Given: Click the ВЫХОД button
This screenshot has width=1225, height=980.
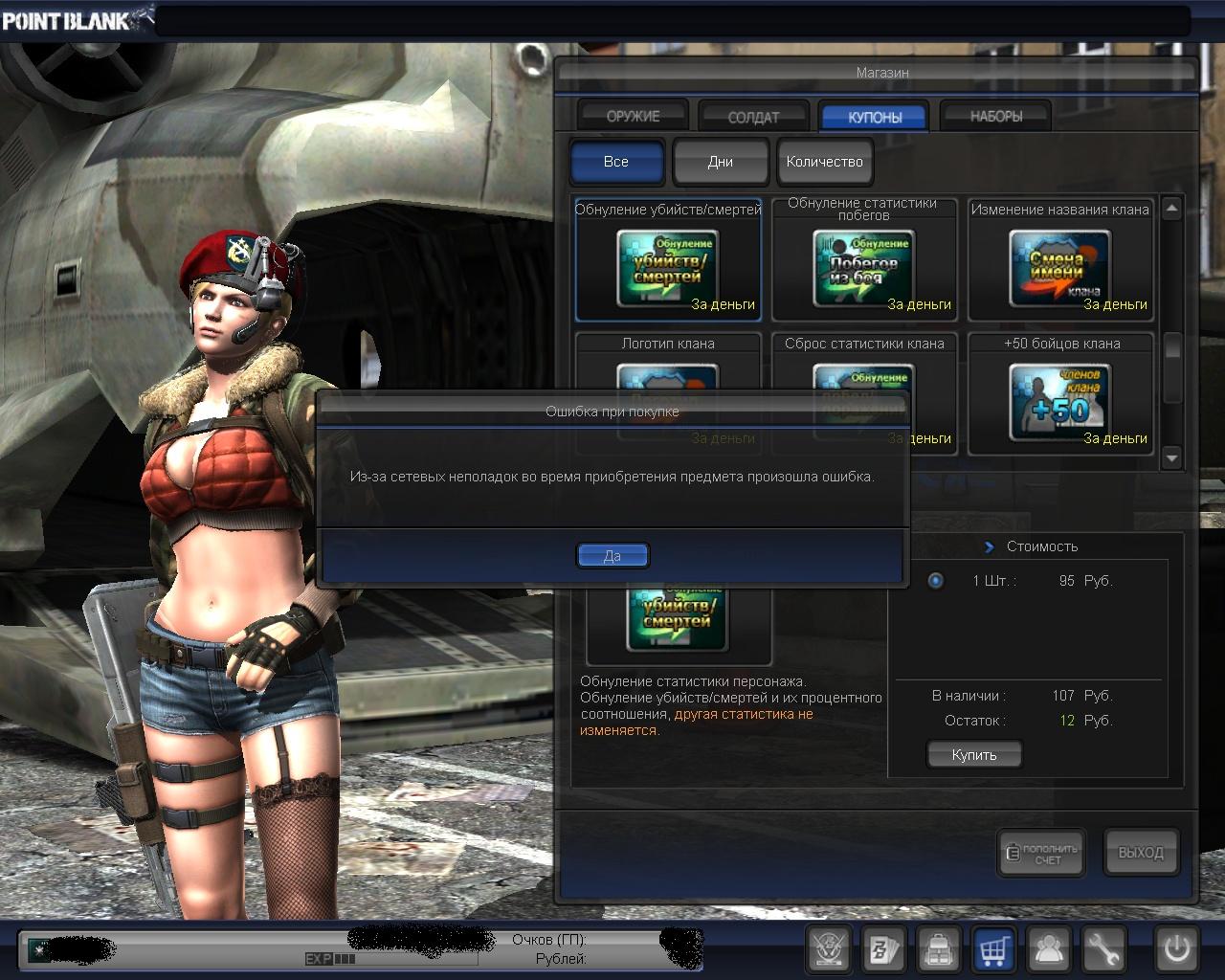Looking at the screenshot, I should tap(1141, 853).
